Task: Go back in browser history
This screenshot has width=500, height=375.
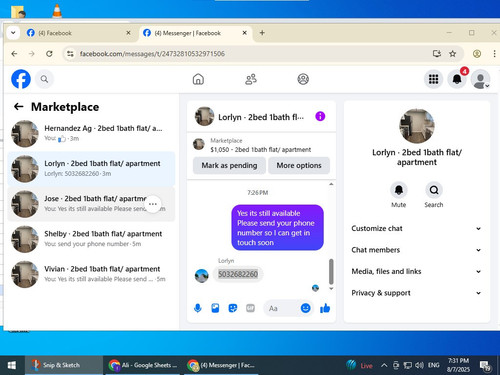Action: (14, 54)
